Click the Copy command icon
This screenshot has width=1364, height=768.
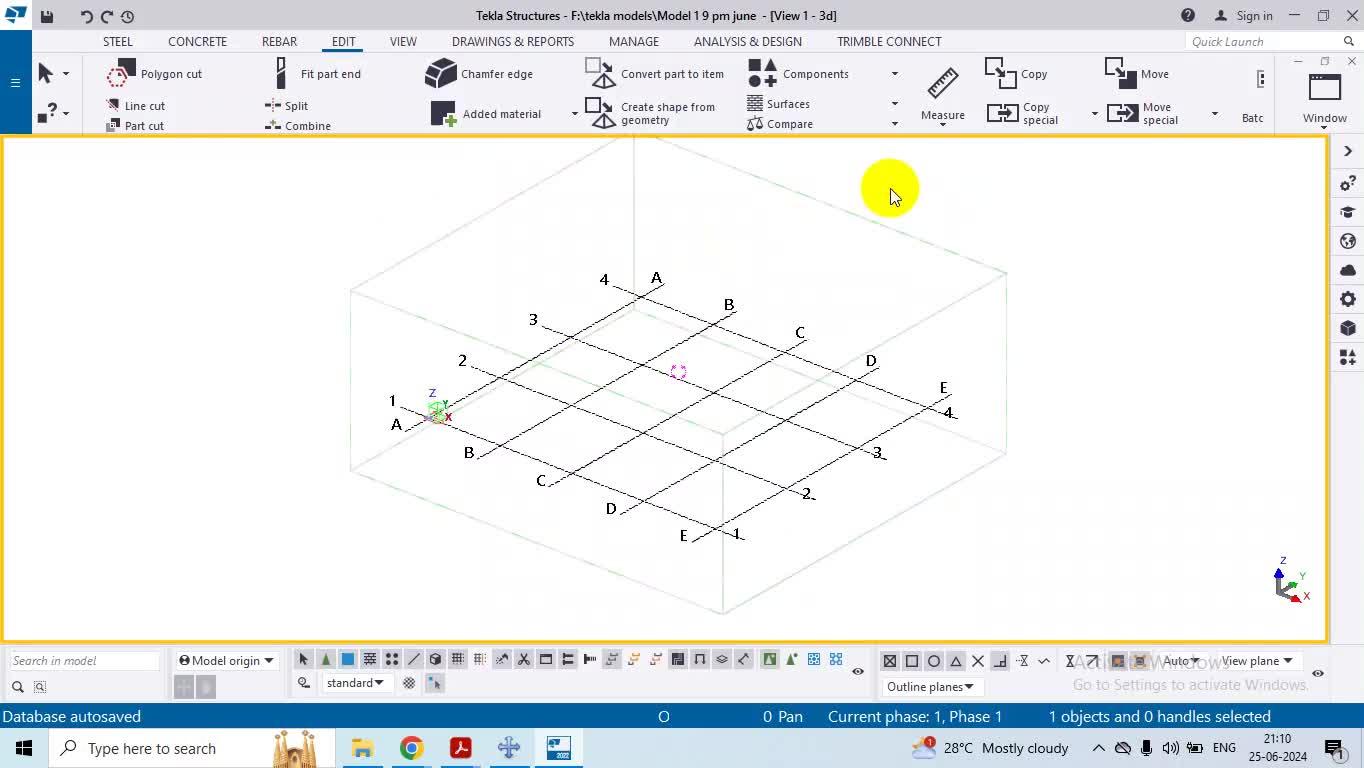1016,74
